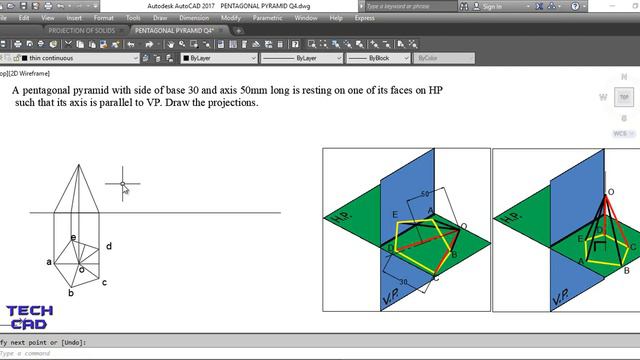Click the Undo arrow in Standard toolbar
This screenshot has height=360, width=640.
pyautogui.click(x=131, y=44)
